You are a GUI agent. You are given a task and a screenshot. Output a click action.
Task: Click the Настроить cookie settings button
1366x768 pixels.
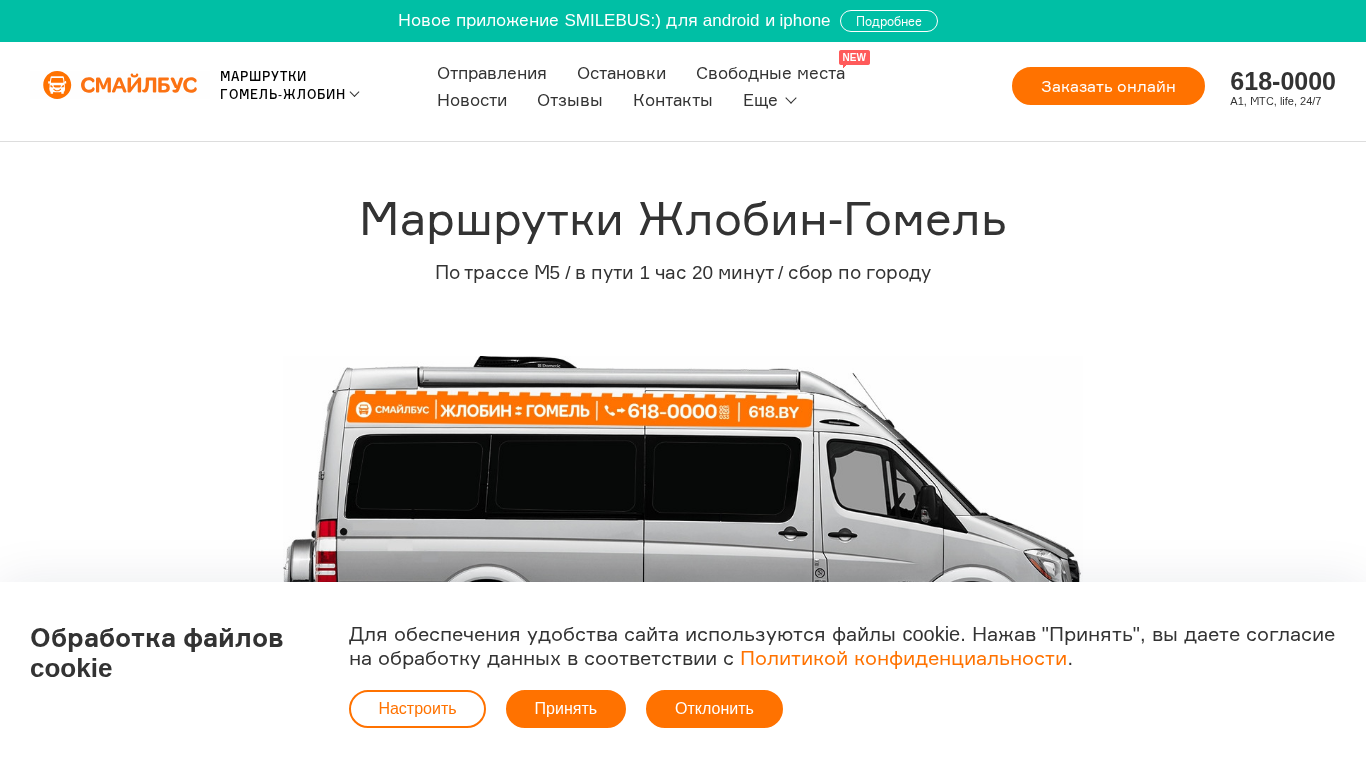(417, 709)
